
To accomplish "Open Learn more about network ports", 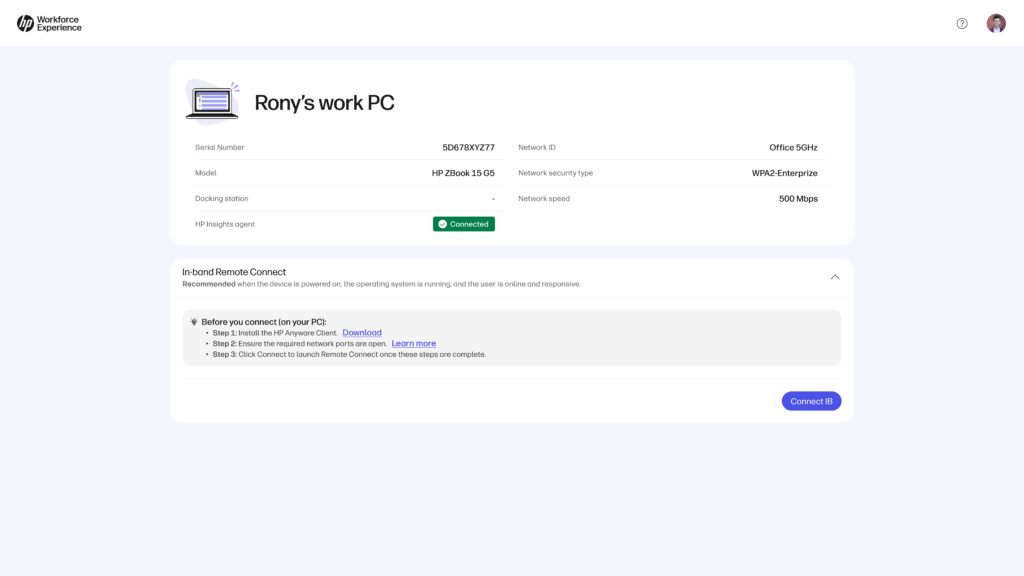I will pos(413,344).
